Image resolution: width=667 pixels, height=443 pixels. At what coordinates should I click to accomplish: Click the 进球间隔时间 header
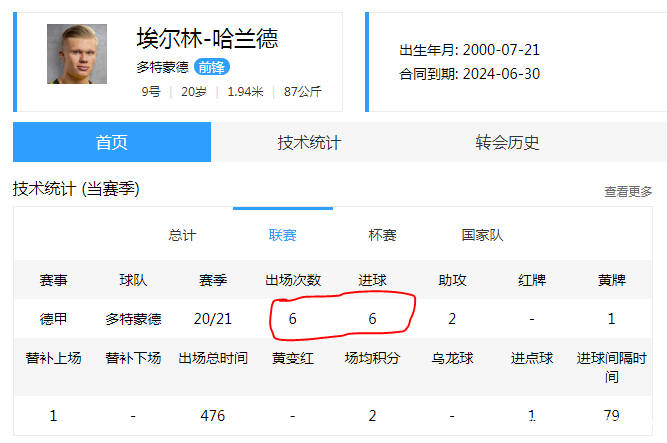point(612,367)
